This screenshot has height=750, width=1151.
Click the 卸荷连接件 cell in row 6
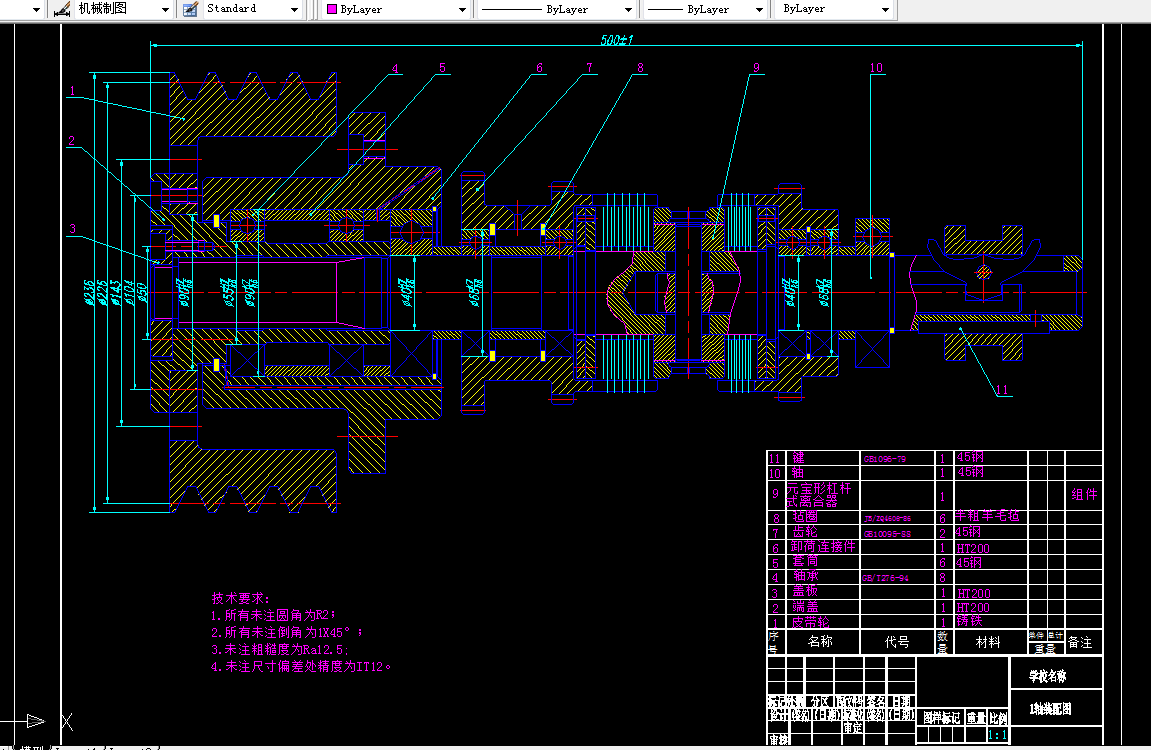[823, 547]
